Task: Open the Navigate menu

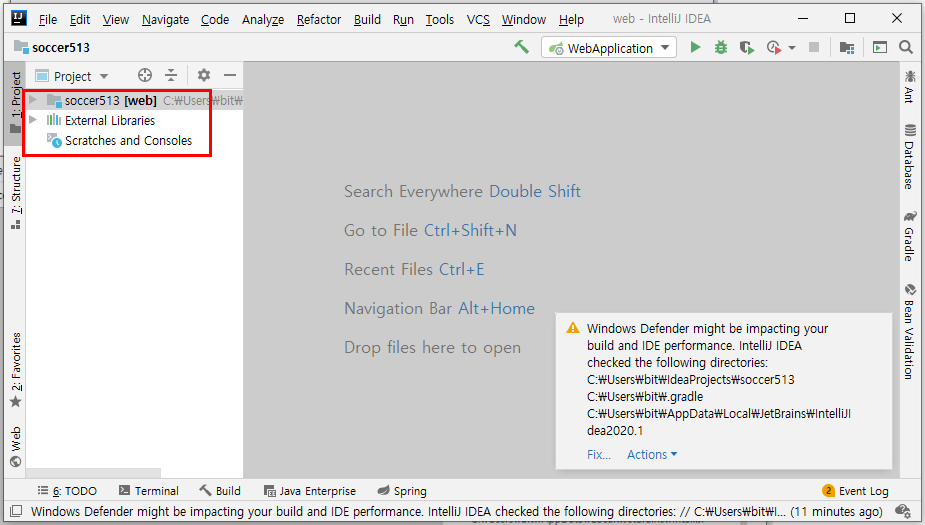Action: point(165,19)
